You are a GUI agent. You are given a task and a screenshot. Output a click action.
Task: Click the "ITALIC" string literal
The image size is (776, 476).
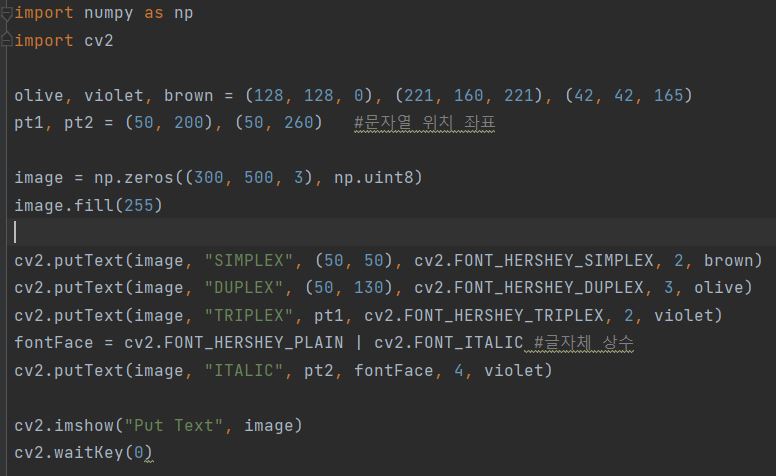click(x=243, y=370)
